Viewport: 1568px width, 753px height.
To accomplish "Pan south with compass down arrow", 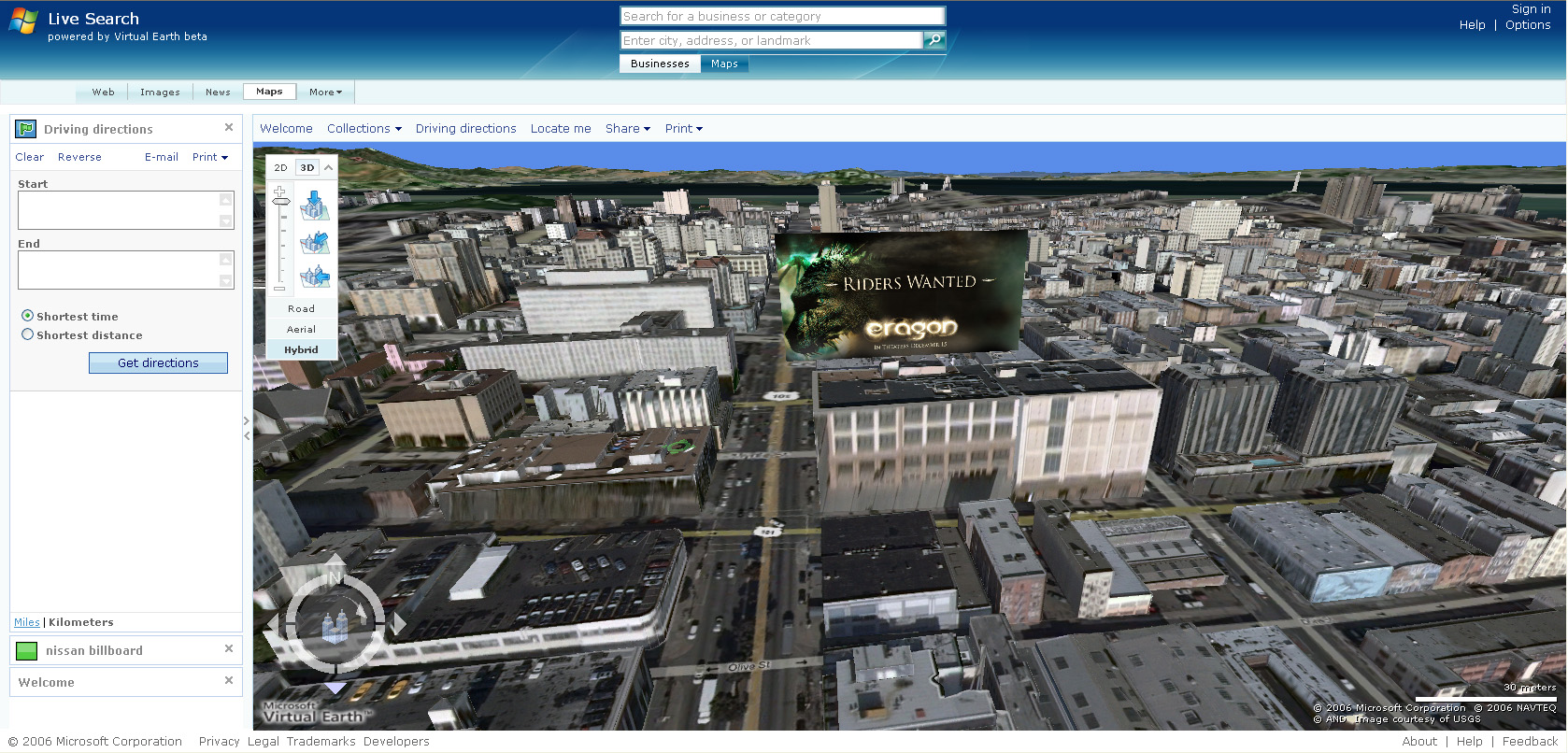I will pos(335,688).
